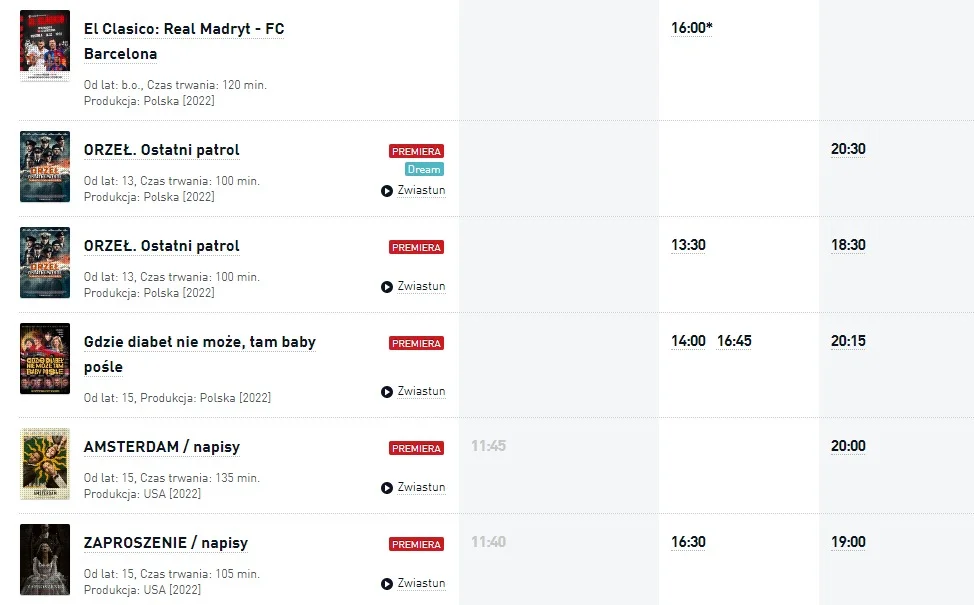
Task: Open the El Clasico movie poster
Action: point(45,45)
